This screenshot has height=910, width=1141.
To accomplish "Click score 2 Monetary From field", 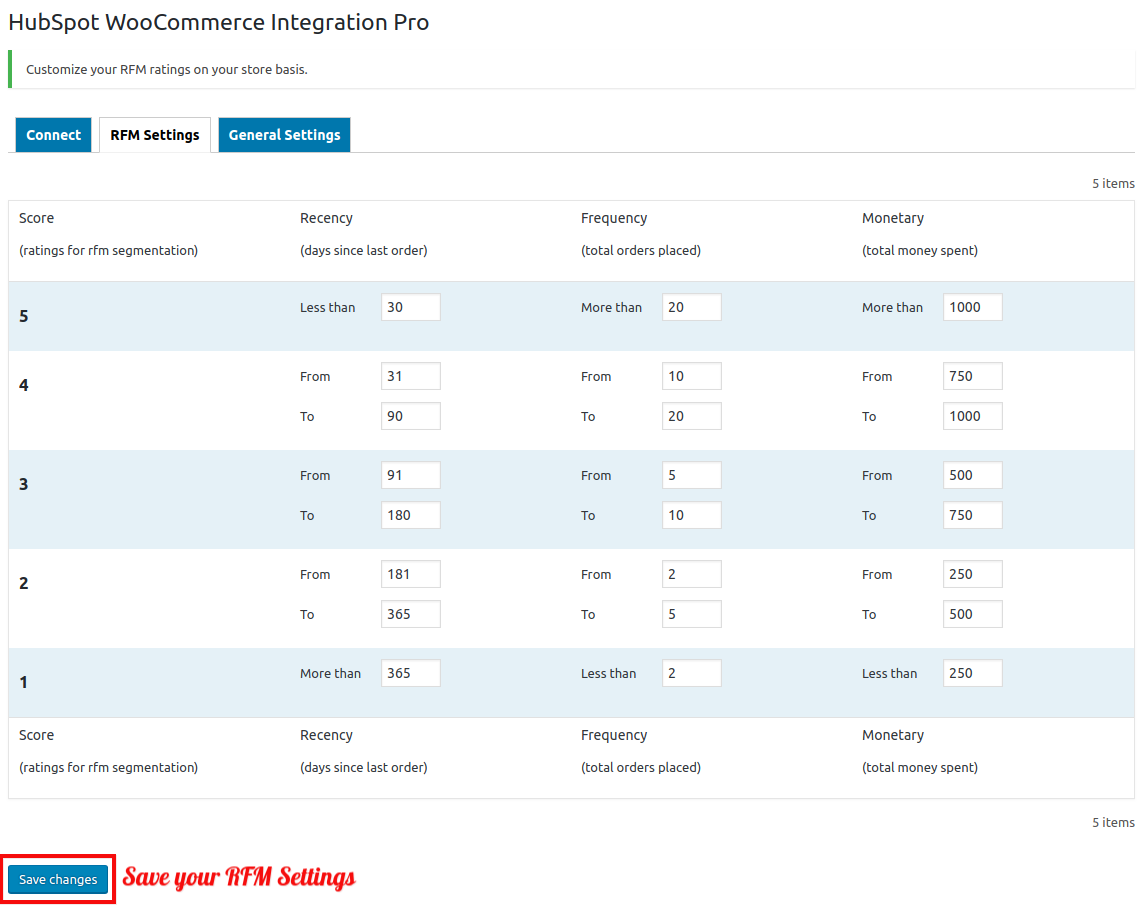I will coord(972,574).
